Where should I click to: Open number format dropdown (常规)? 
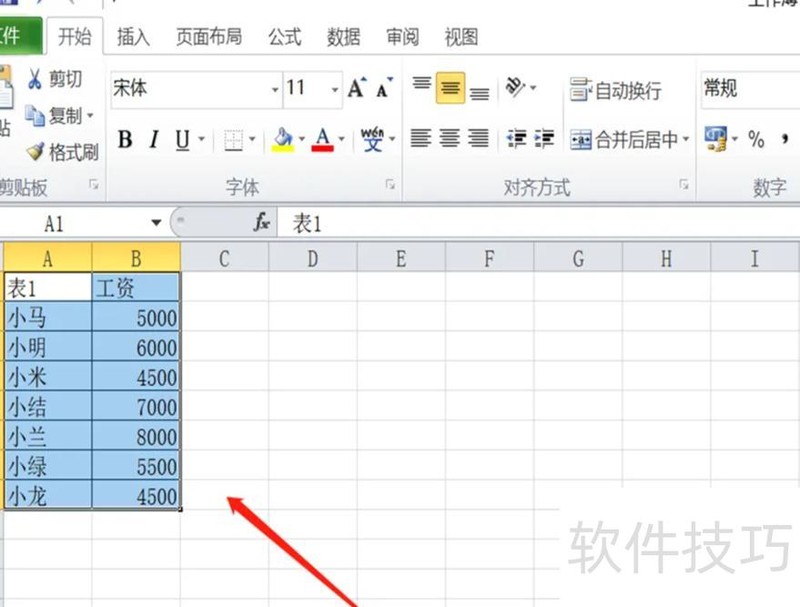[750, 89]
